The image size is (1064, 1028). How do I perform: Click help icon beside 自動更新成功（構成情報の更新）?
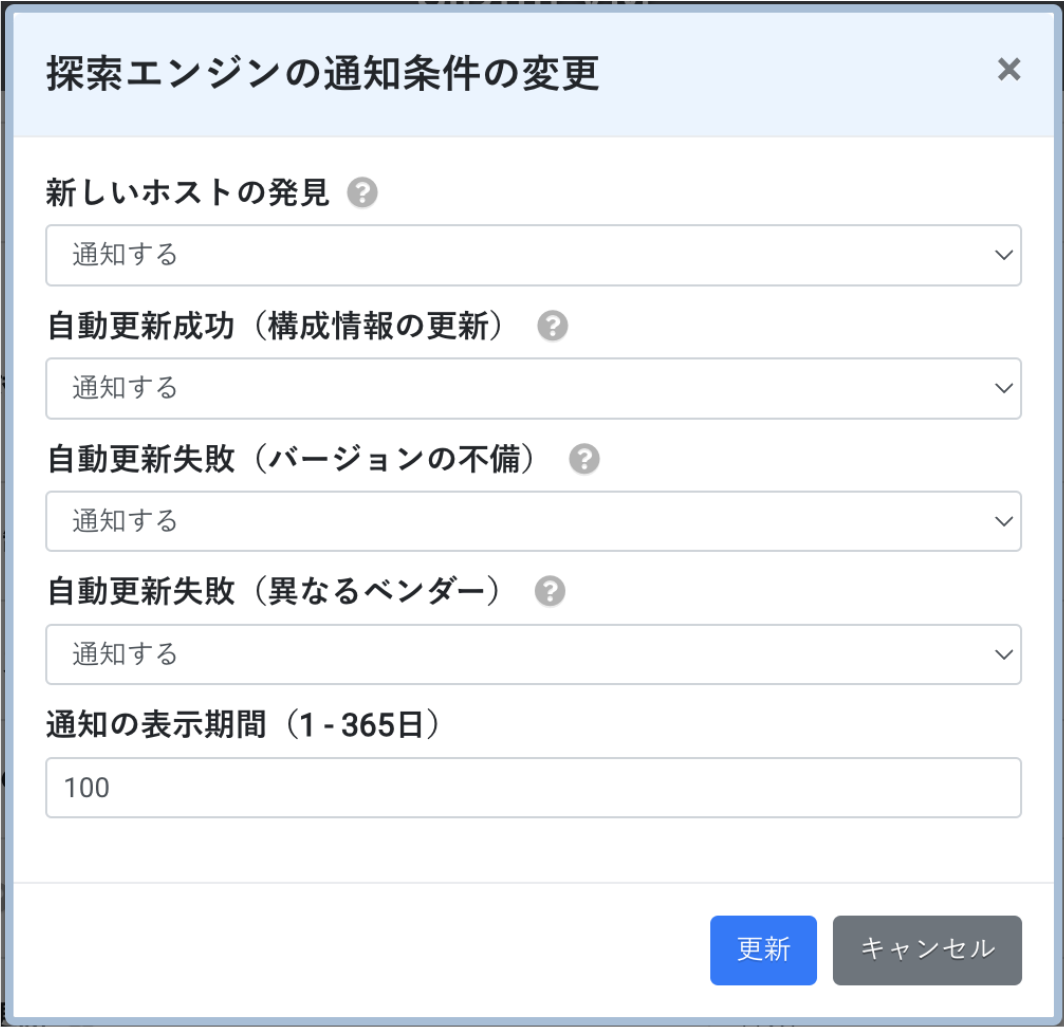552,326
